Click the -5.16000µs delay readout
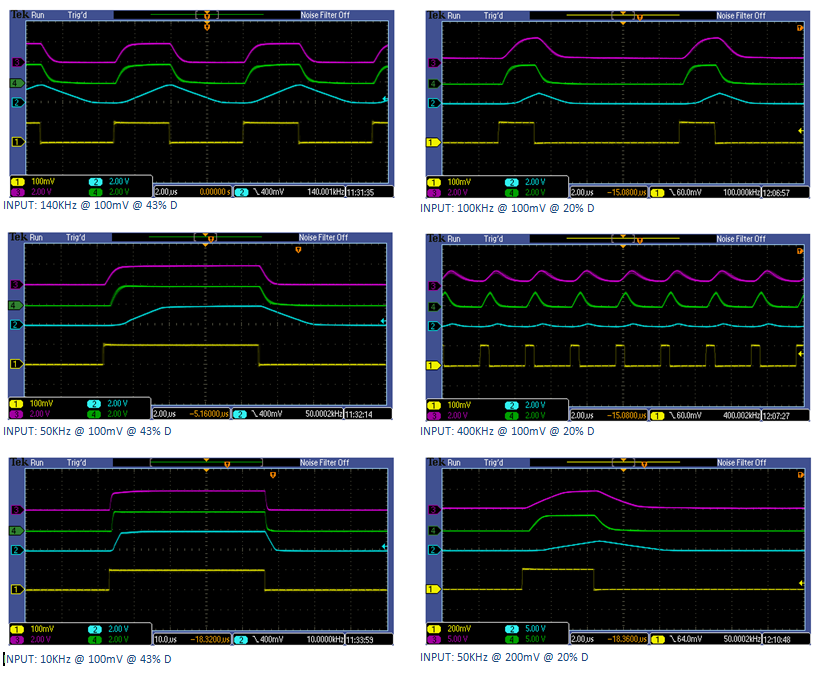The image size is (822, 677). click(210, 414)
